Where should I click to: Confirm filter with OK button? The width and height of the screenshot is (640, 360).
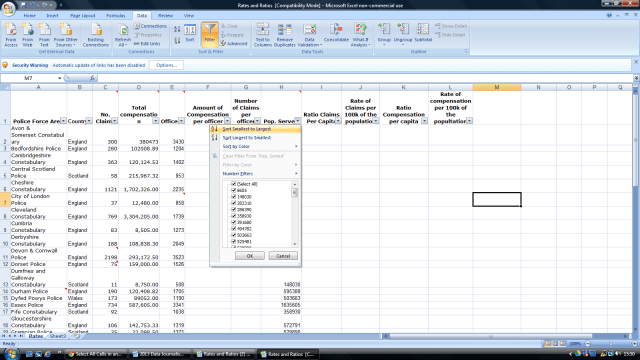[x=250, y=256]
